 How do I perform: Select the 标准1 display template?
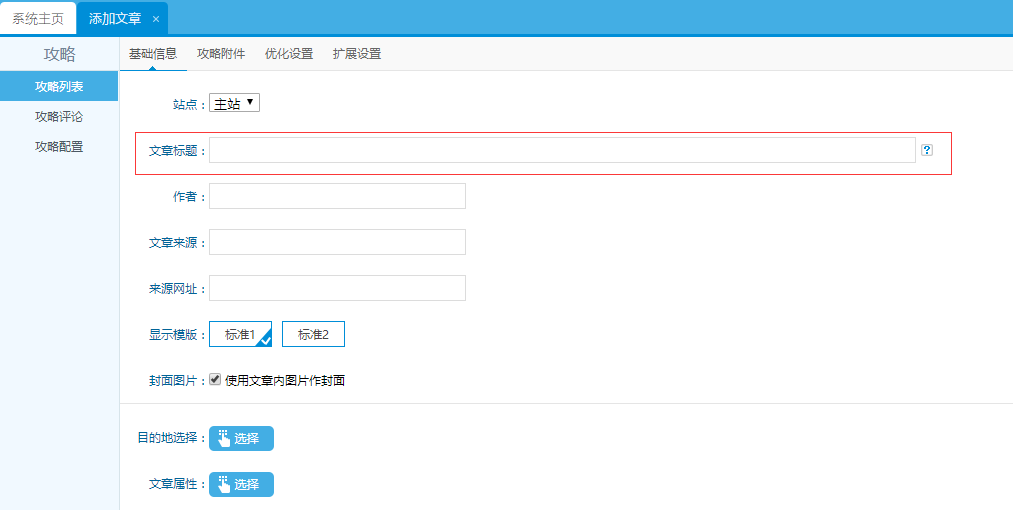pyautogui.click(x=240, y=334)
